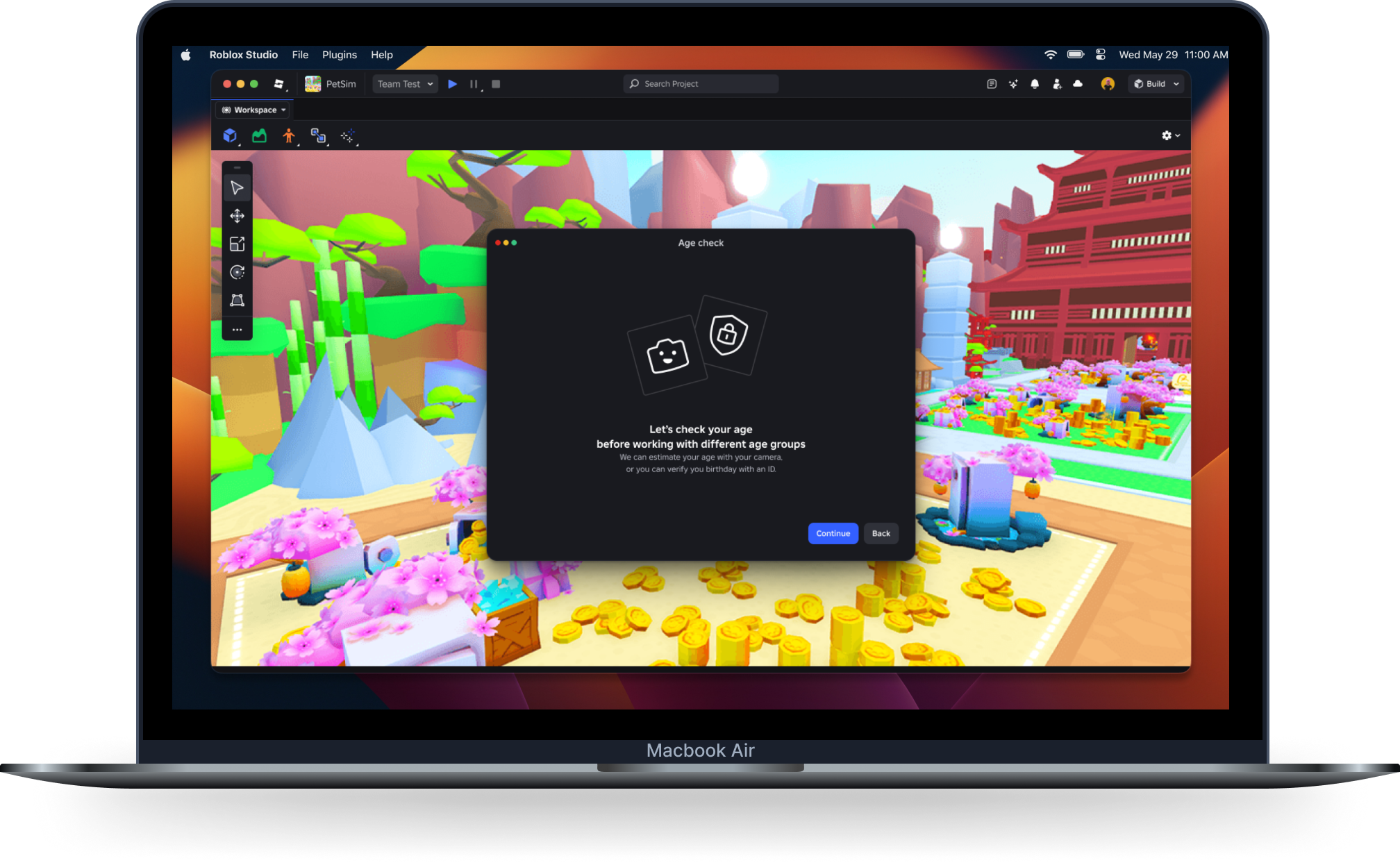Open the orange avatar character tool
The width and height of the screenshot is (1400, 865).
point(289,136)
